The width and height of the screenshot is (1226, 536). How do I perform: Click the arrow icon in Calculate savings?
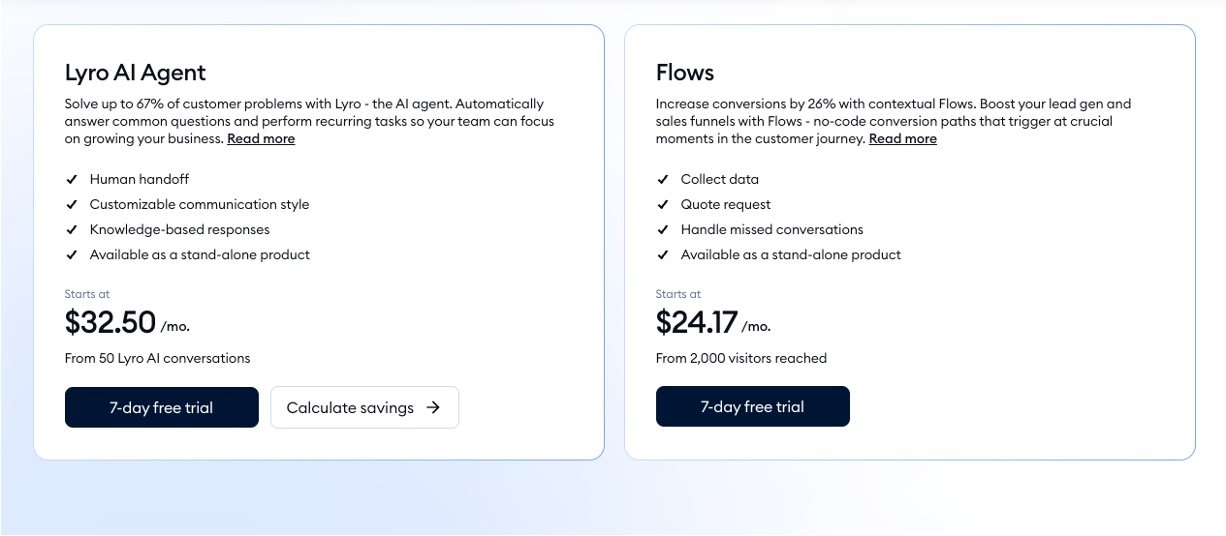[433, 408]
